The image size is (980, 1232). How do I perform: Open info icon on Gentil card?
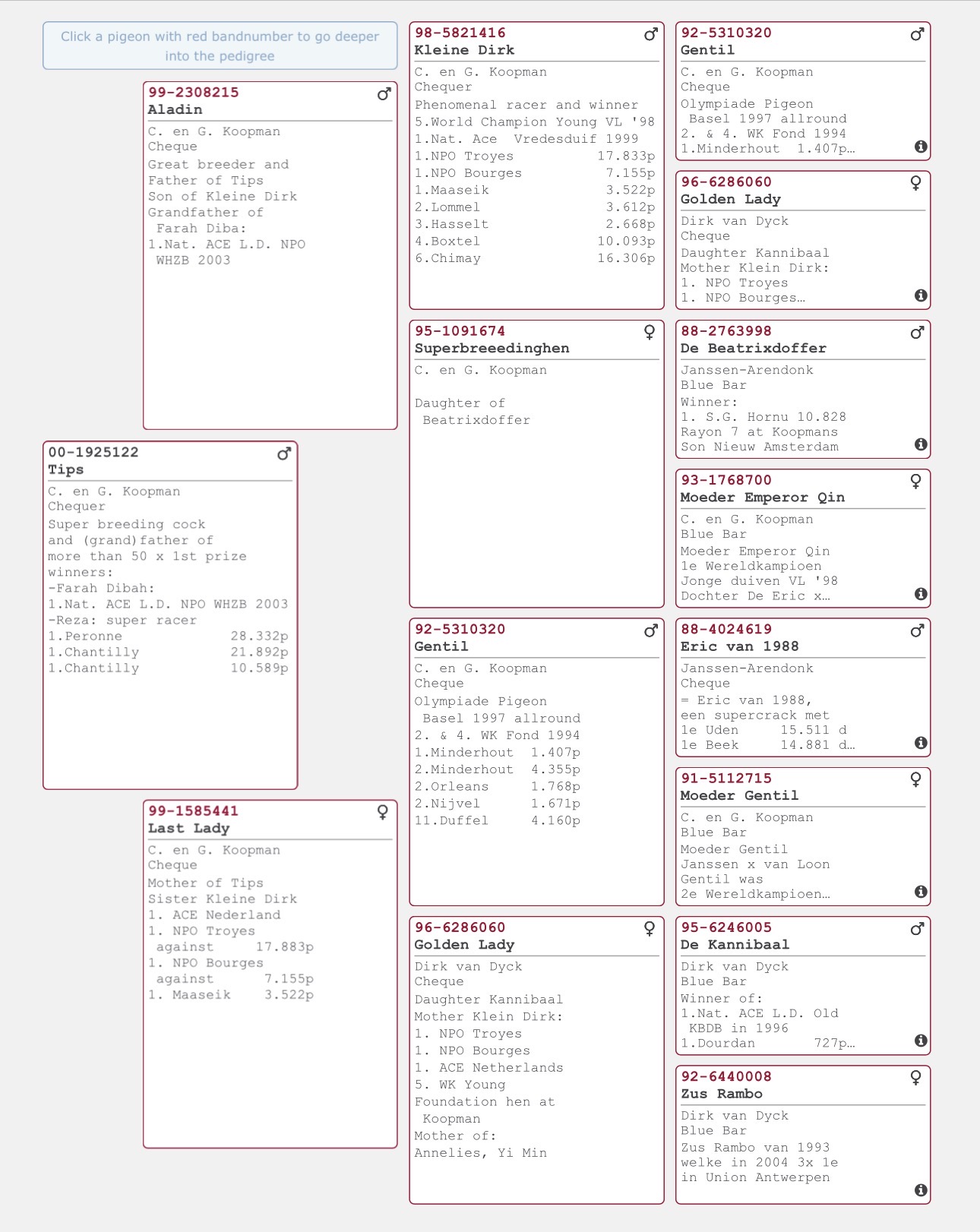921,147
